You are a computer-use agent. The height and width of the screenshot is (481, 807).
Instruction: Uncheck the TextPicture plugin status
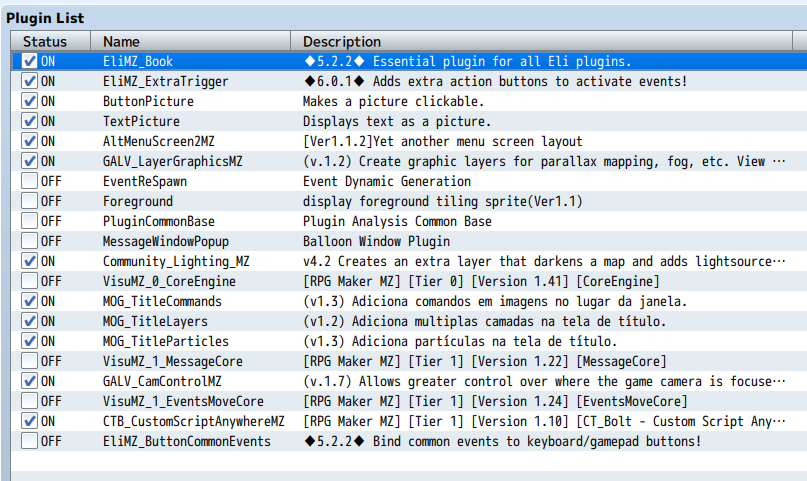(29, 121)
